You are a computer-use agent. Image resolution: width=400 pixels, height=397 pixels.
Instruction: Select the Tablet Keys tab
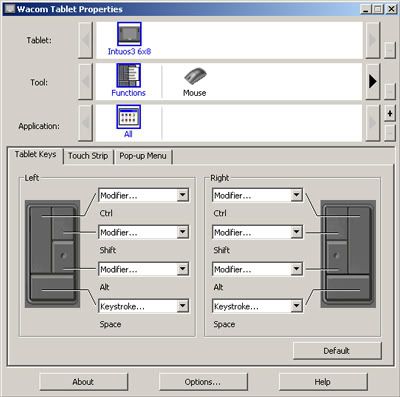pyautogui.click(x=35, y=155)
